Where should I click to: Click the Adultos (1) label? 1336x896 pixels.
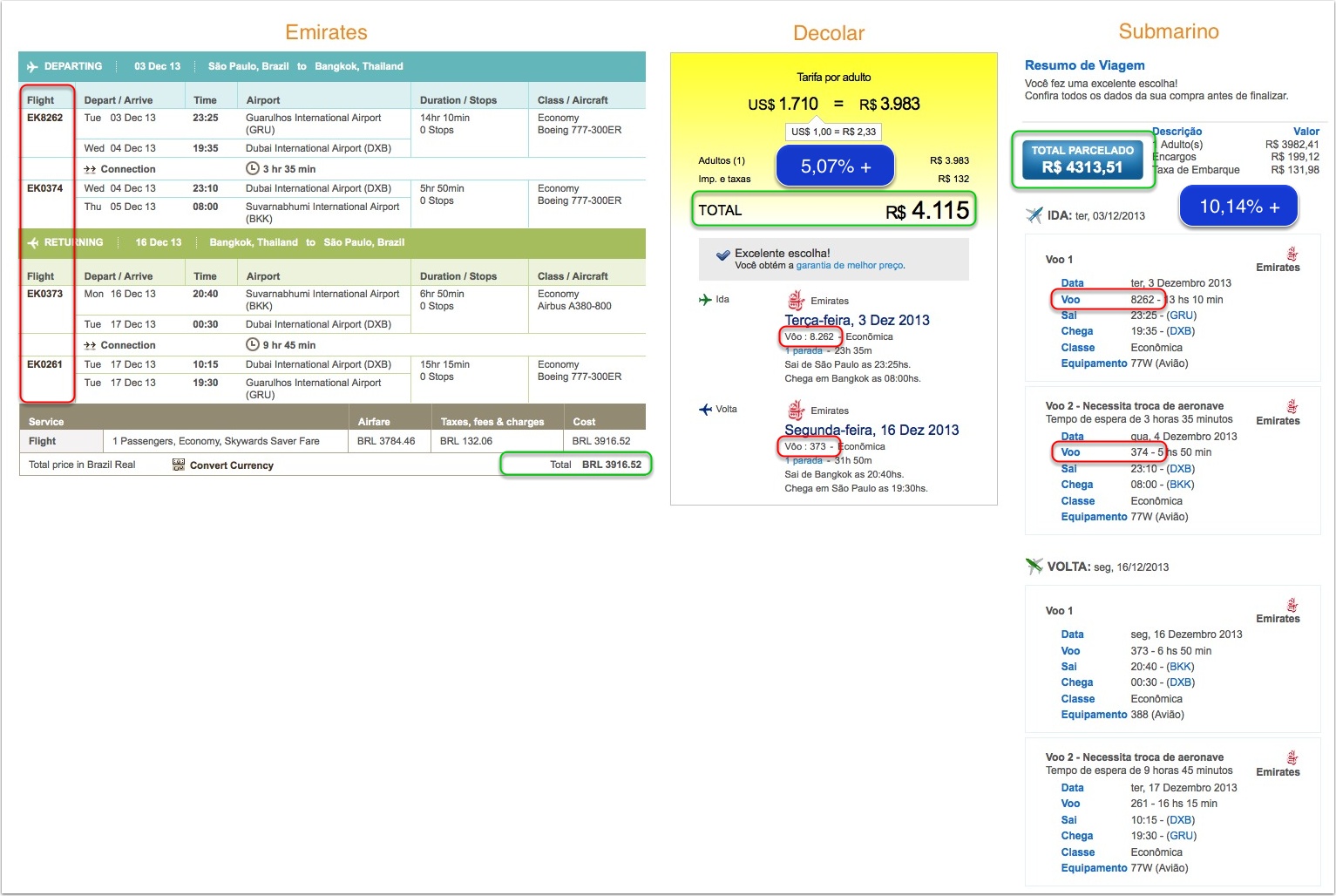click(x=722, y=160)
